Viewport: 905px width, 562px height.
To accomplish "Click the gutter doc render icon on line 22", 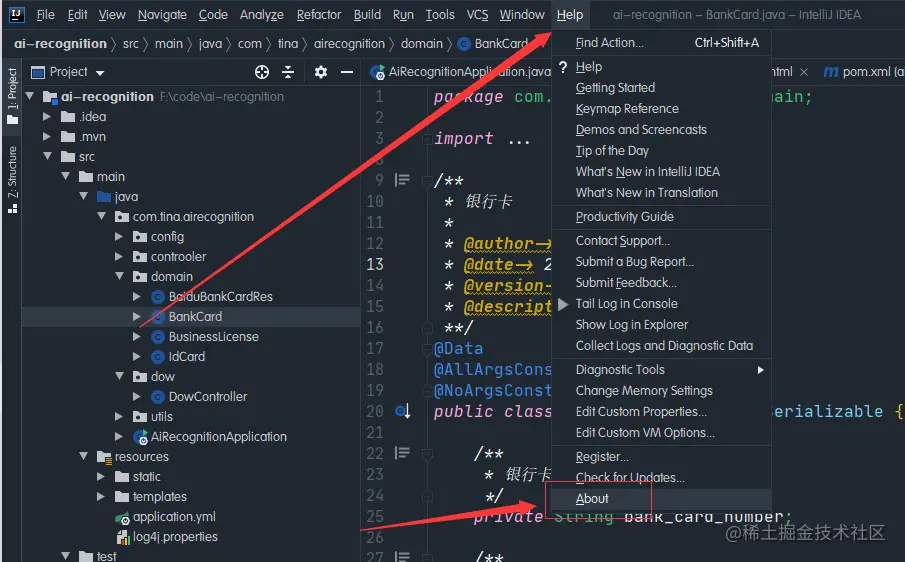I will [402, 453].
